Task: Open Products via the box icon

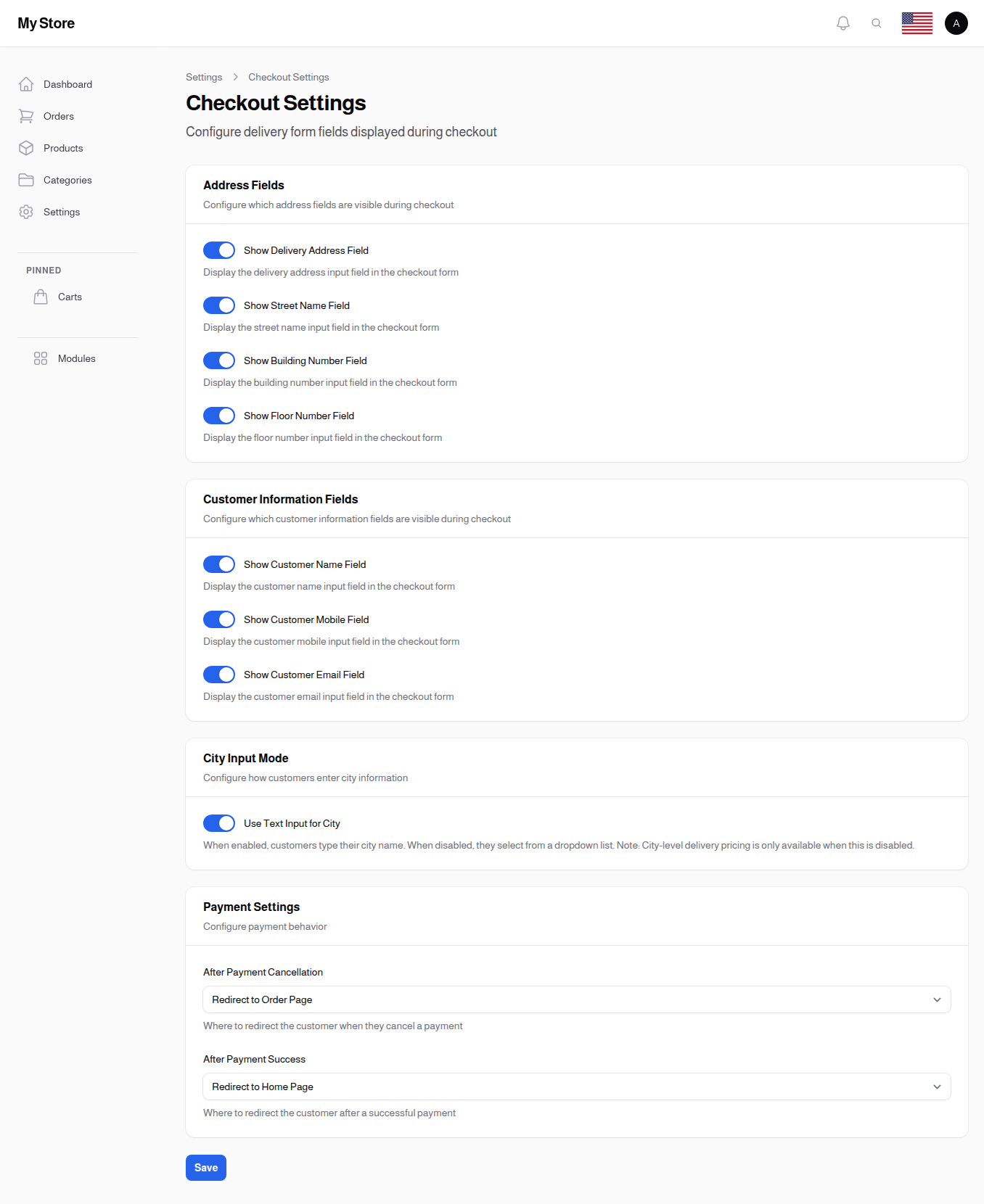Action: pos(26,148)
